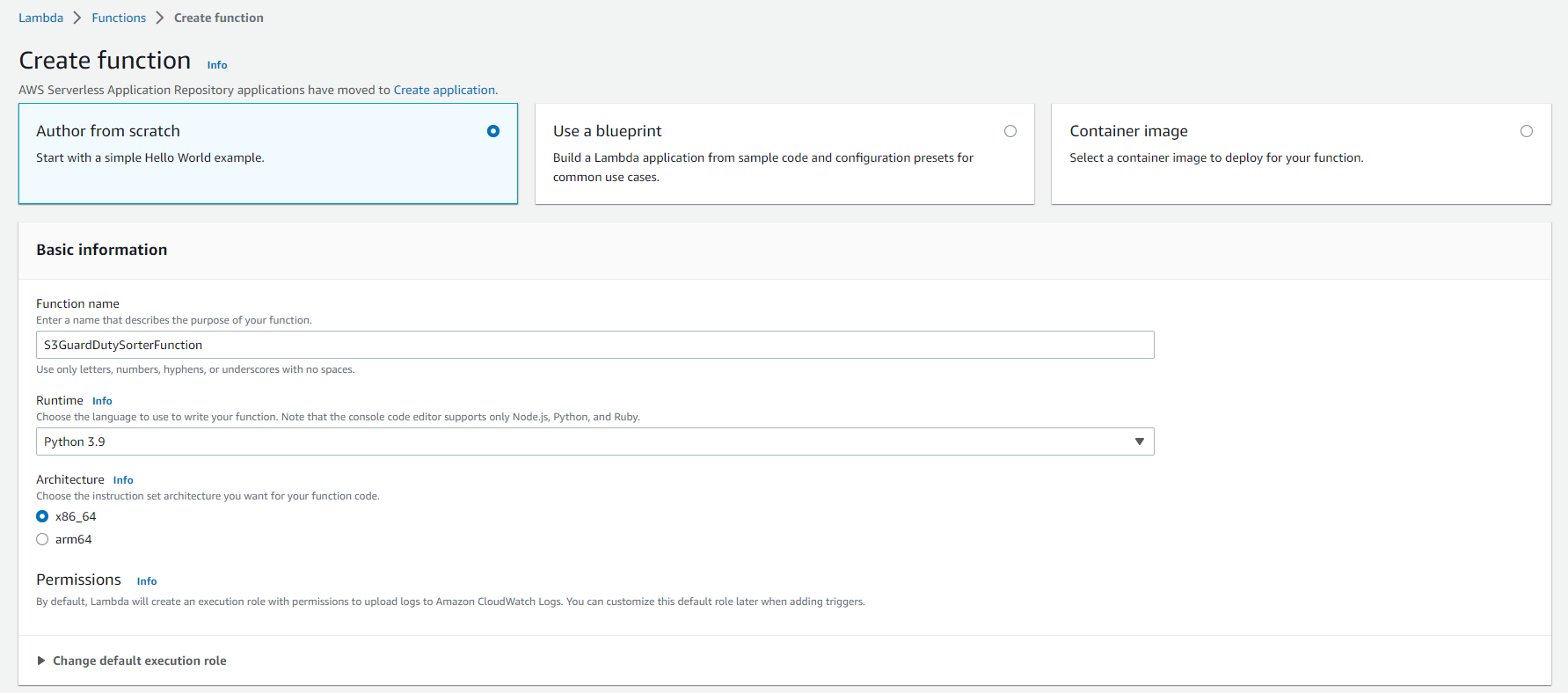Click Info link next to Create function heading

coord(217,65)
